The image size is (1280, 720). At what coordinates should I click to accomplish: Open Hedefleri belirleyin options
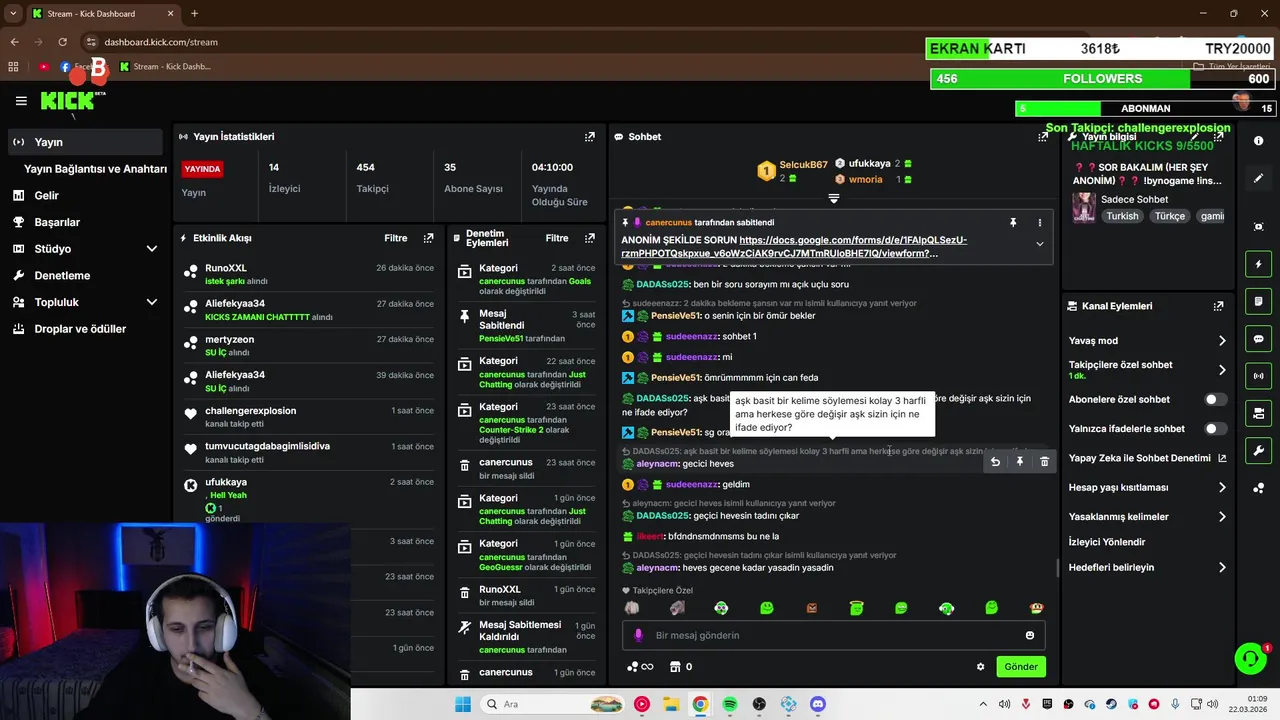pos(1147,567)
